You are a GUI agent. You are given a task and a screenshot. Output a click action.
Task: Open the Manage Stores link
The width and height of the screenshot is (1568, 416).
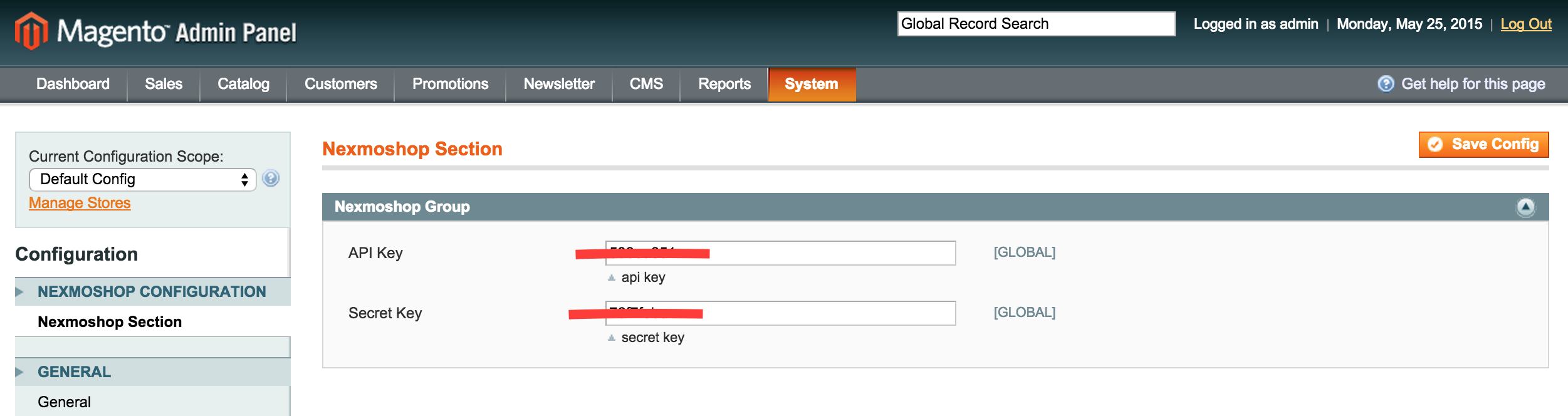(x=80, y=203)
